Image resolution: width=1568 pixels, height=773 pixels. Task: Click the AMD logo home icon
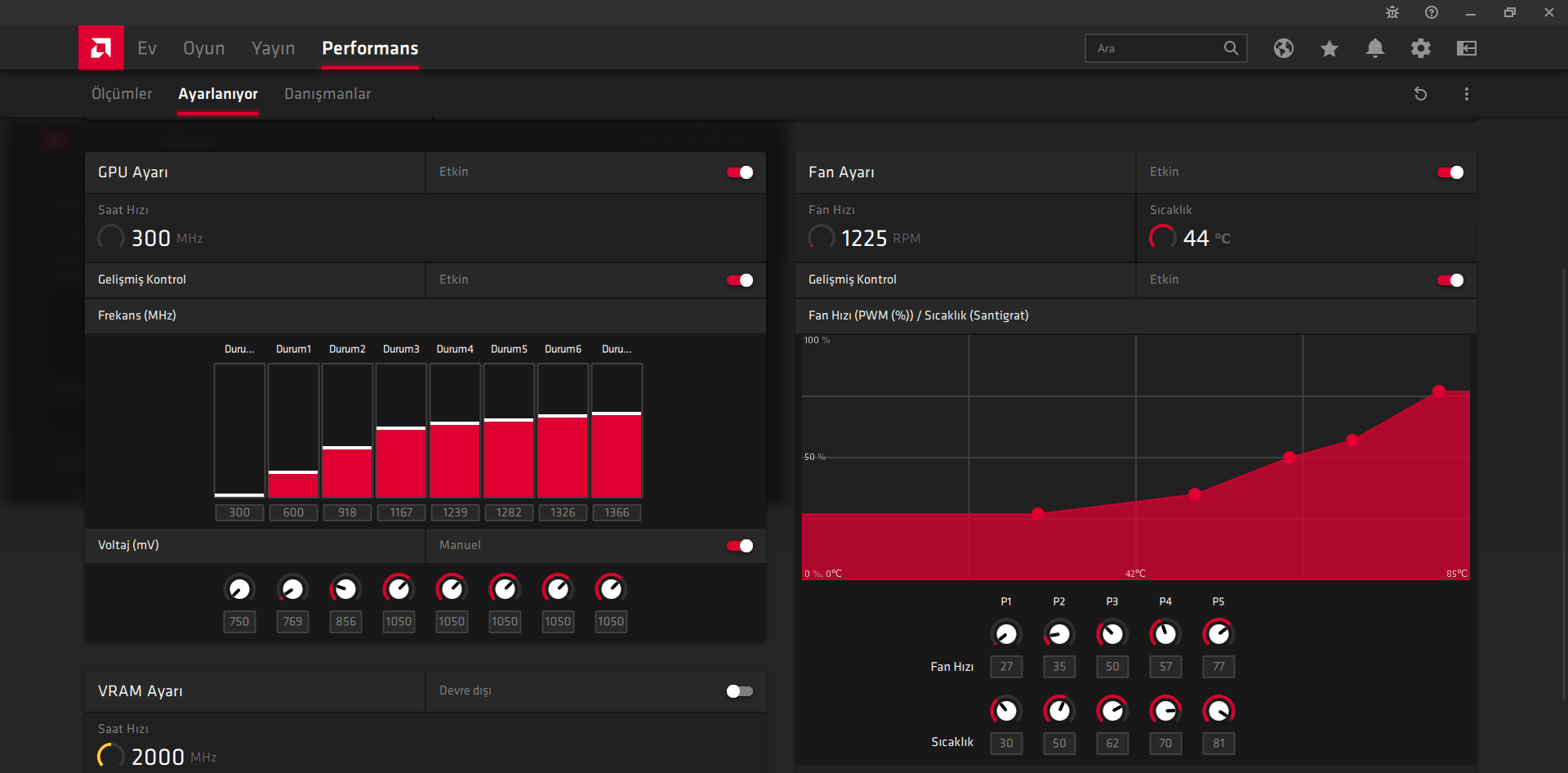point(101,48)
